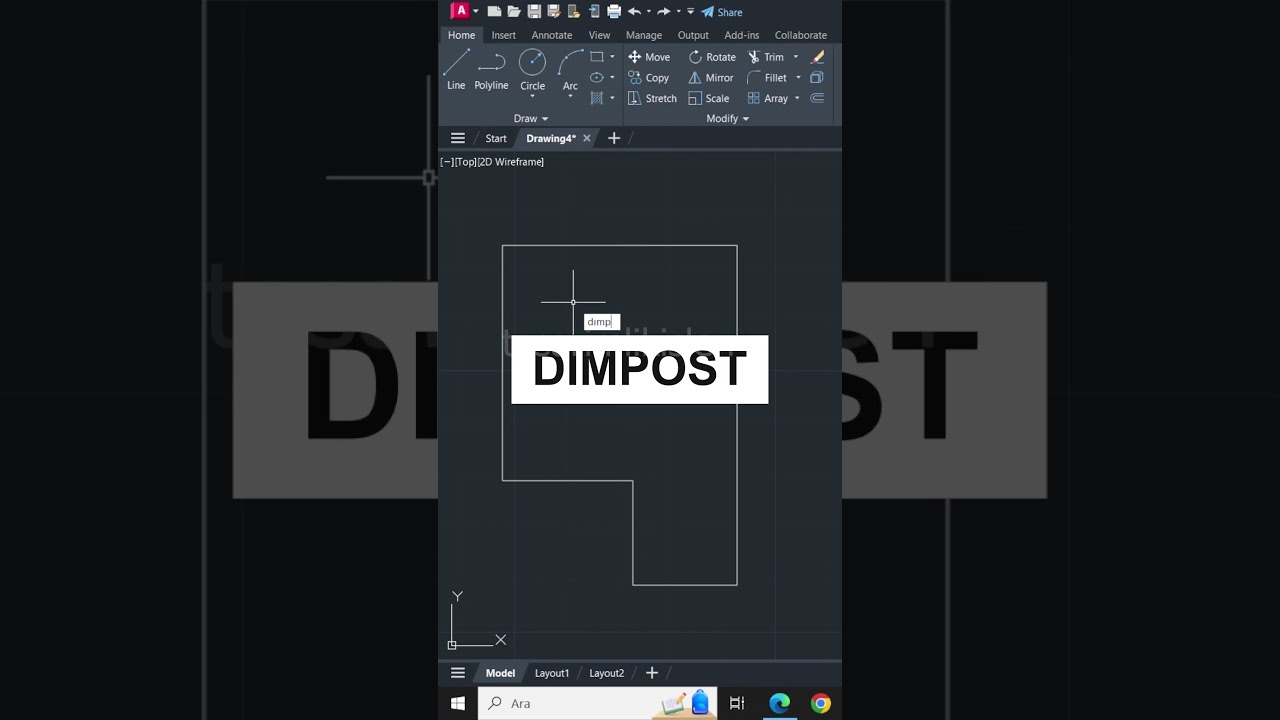
Task: Save the drawing with the Save icon
Action: [534, 11]
